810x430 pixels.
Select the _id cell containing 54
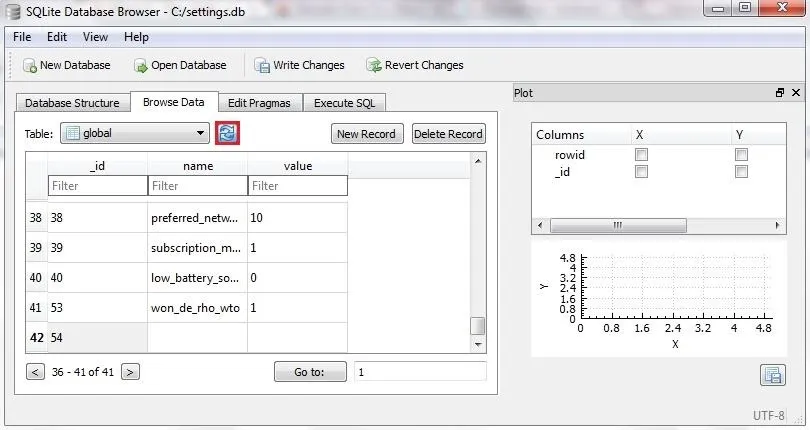98,337
